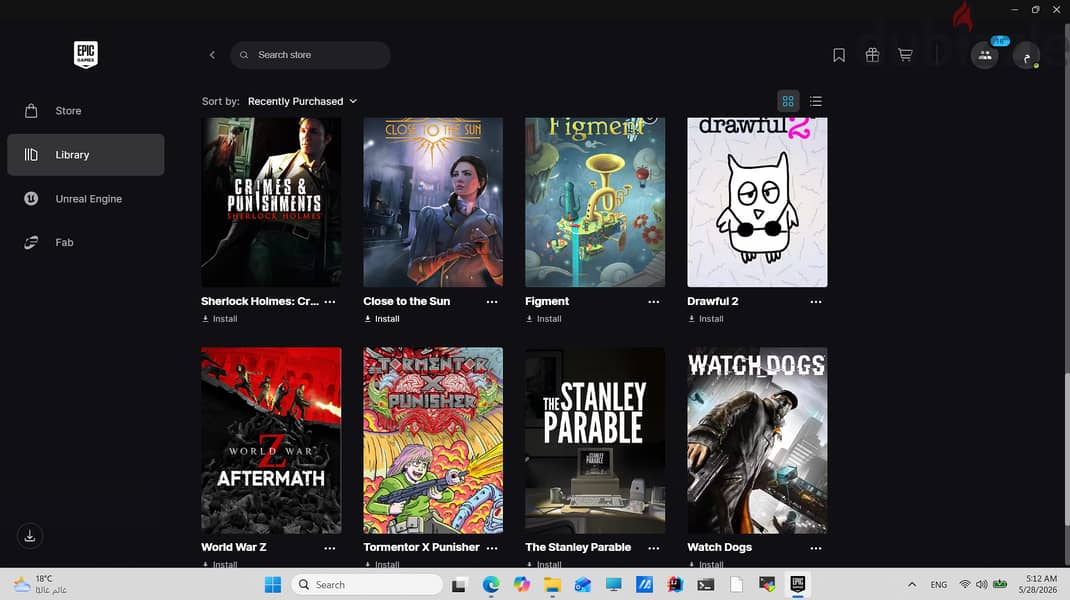Open File Explorer from taskbar

[x=552, y=585]
